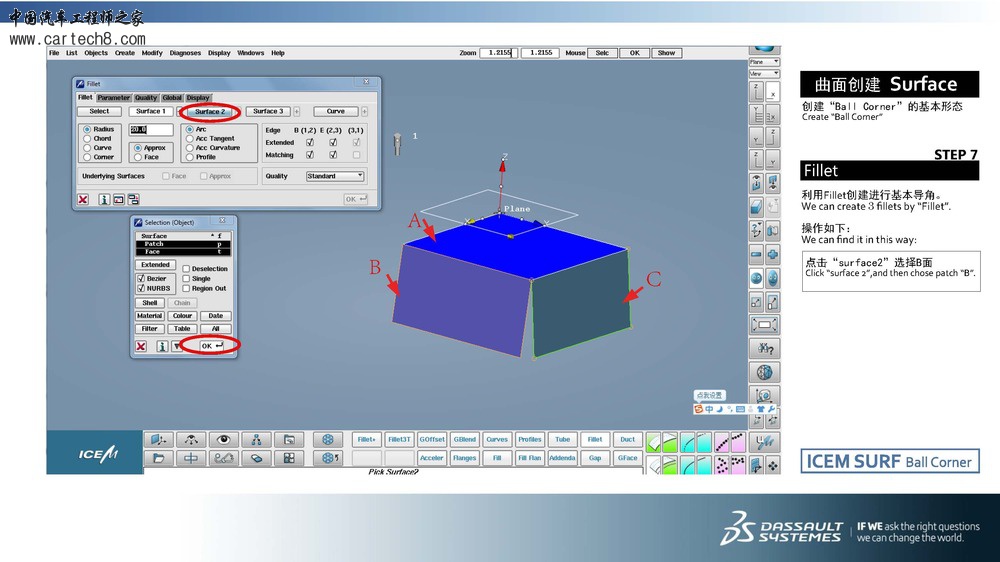Open the Plane dropdown in right panel
The image size is (1000, 562).
763,62
